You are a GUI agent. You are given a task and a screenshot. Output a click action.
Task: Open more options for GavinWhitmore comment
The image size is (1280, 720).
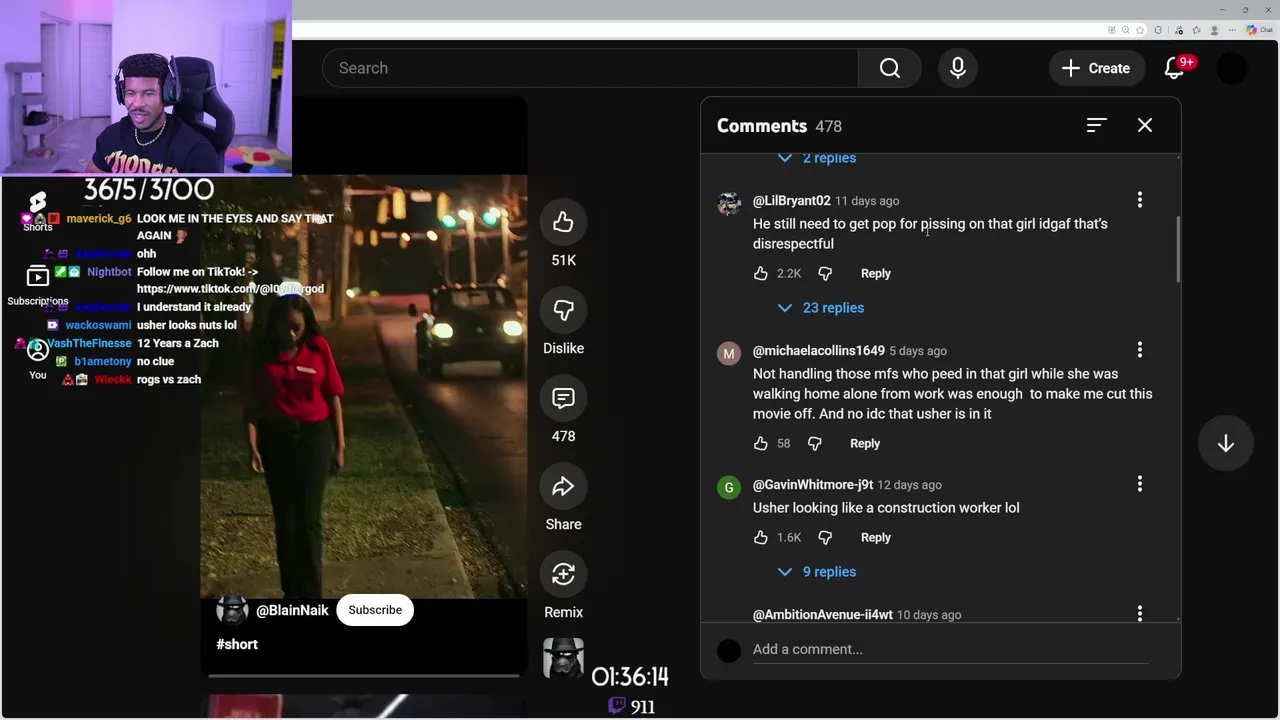(1139, 484)
